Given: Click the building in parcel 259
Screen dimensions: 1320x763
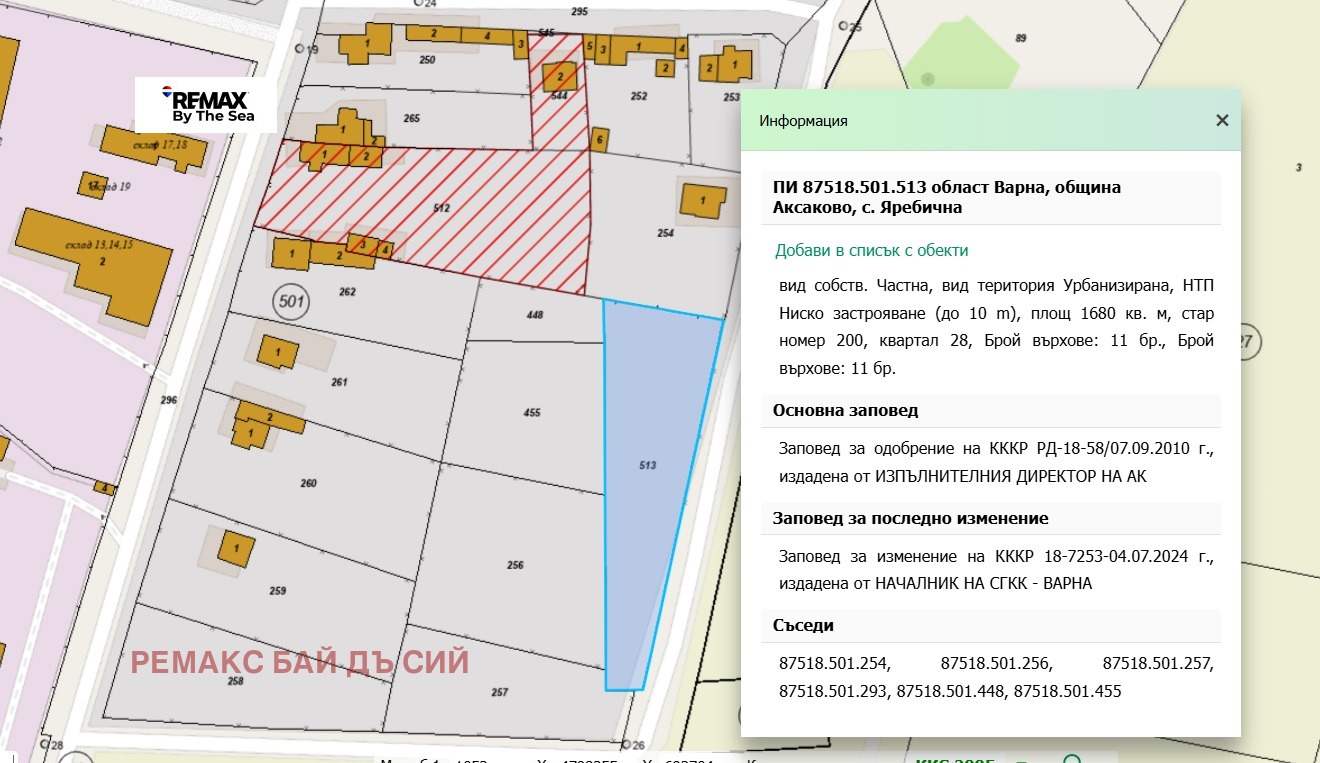Looking at the screenshot, I should click(236, 550).
